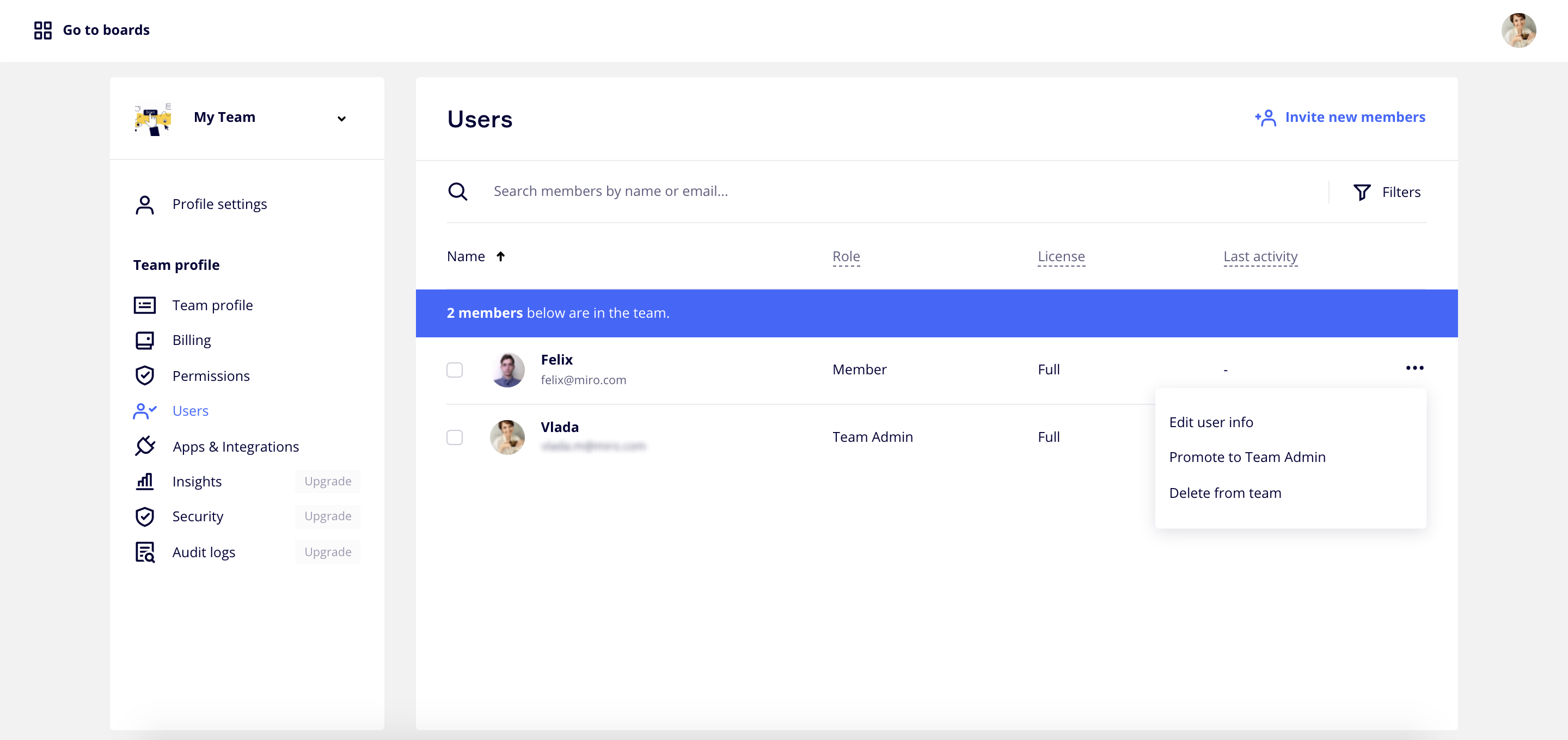Click the Go to boards grid icon
This screenshot has height=740, width=1568.
coord(42,30)
